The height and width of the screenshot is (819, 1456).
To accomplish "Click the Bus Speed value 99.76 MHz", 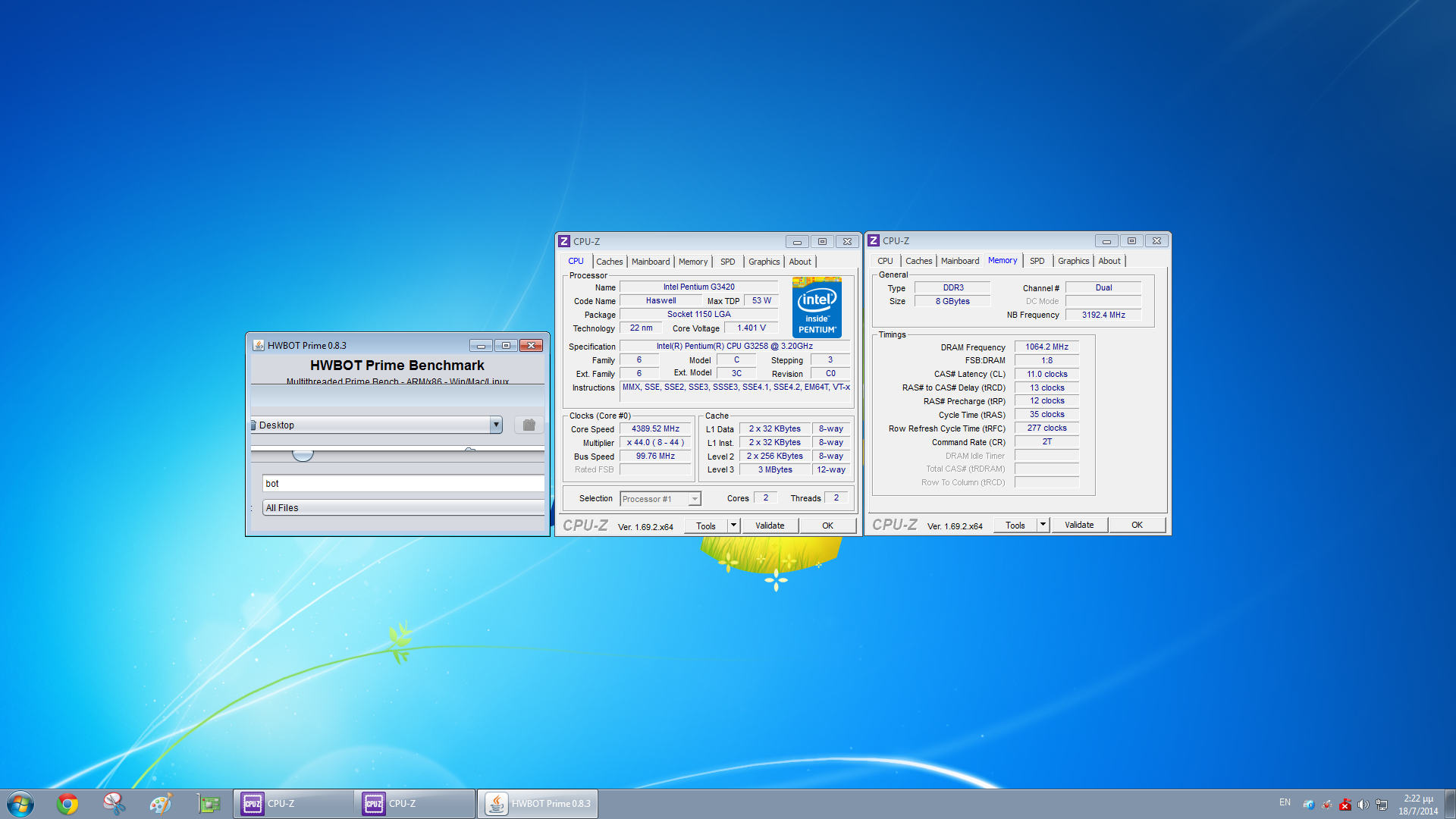I will pos(655,457).
